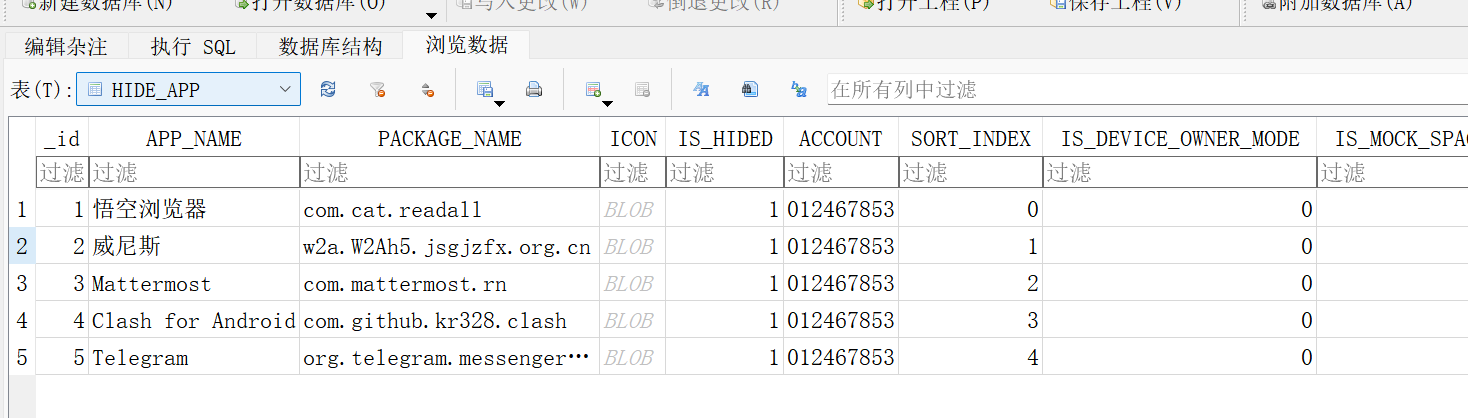This screenshot has height=418, width=1468.
Task: Click 新建数据库(N) toolbar button
Action: pyautogui.click(x=95, y=5)
